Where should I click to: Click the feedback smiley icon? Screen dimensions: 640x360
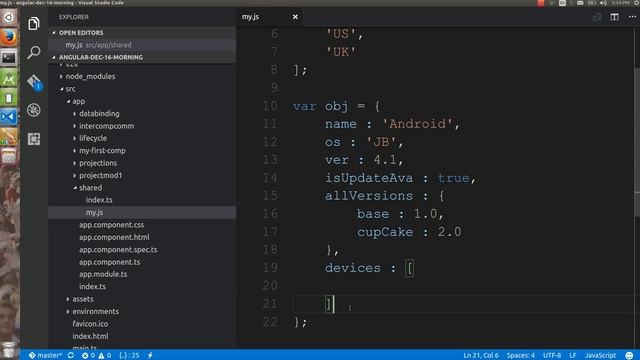click(x=629, y=355)
